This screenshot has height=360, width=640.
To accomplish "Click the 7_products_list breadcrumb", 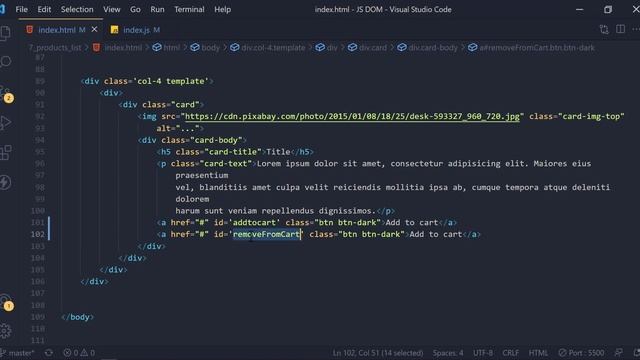I will (55, 48).
